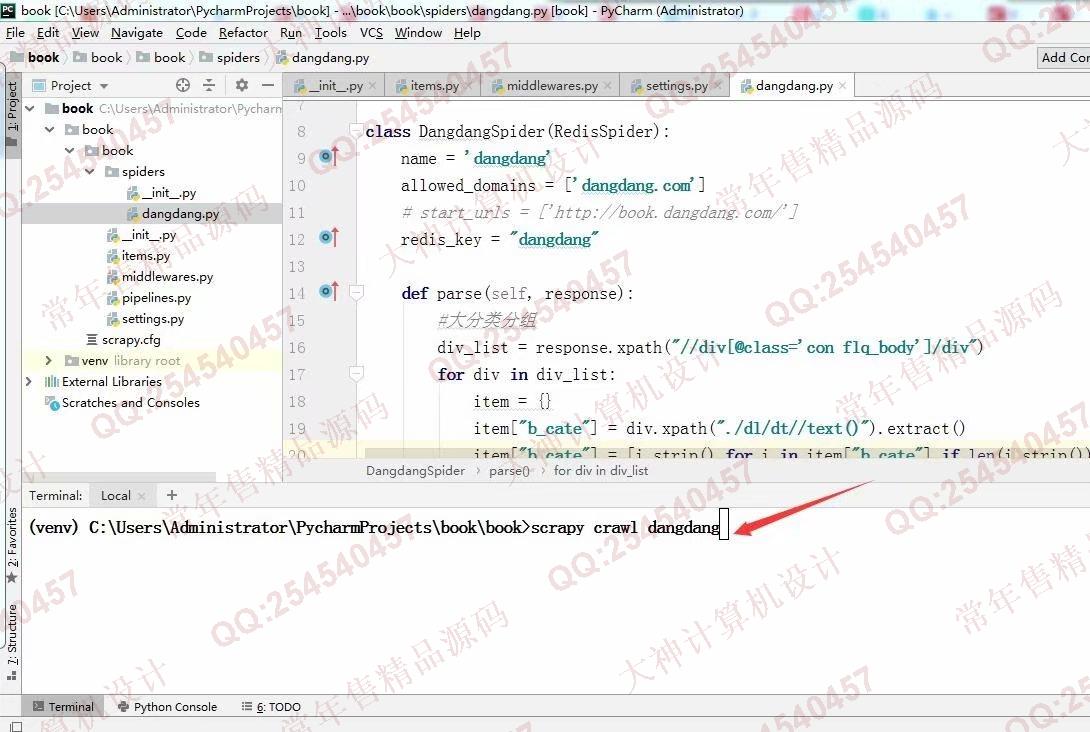Click the collapse all icon in Project panel
Image resolution: width=1090 pixels, height=732 pixels.
pos(209,85)
